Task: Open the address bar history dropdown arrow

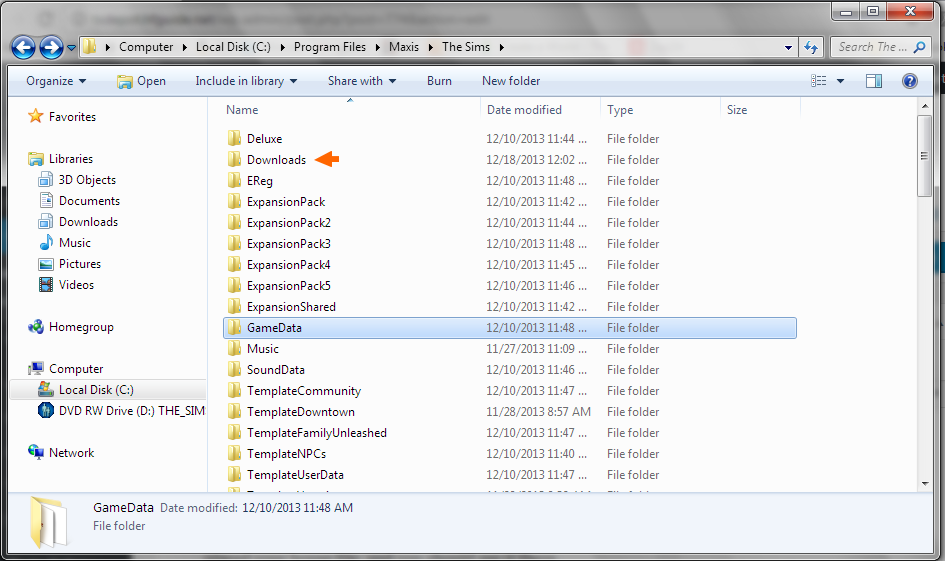Action: pyautogui.click(x=789, y=47)
